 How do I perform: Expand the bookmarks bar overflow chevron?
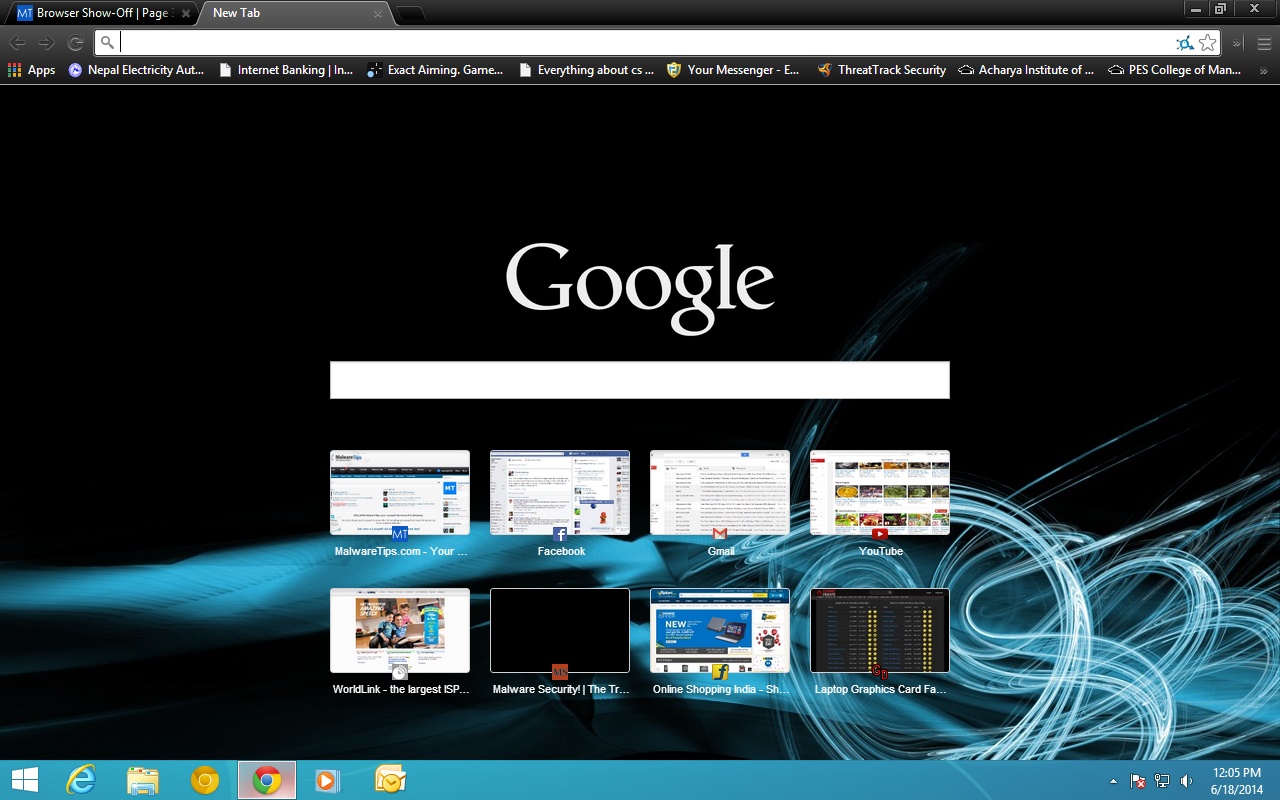[x=1264, y=70]
